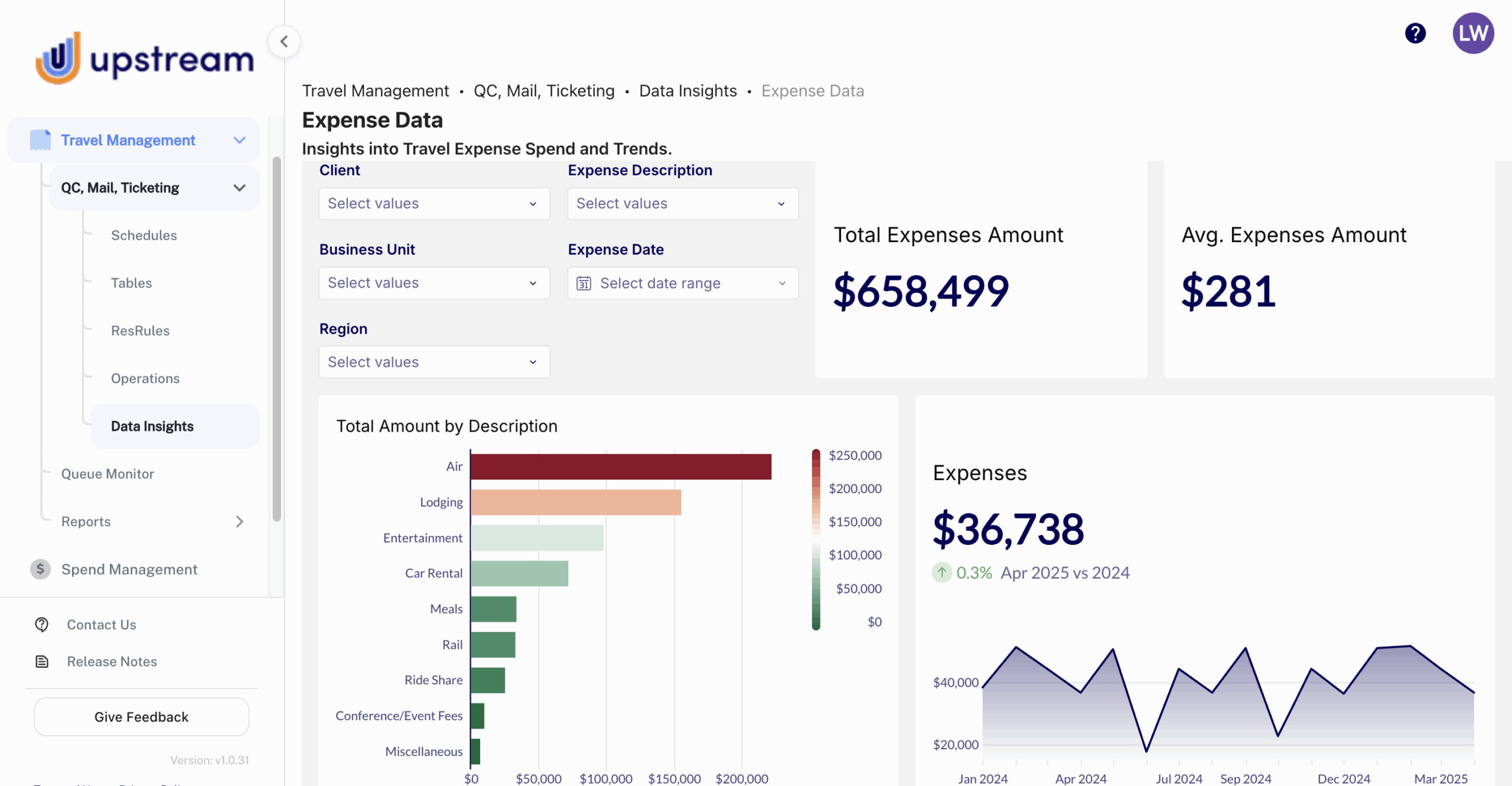Open the Client select values dropdown
Image resolution: width=1512 pixels, height=786 pixels.
click(x=434, y=204)
